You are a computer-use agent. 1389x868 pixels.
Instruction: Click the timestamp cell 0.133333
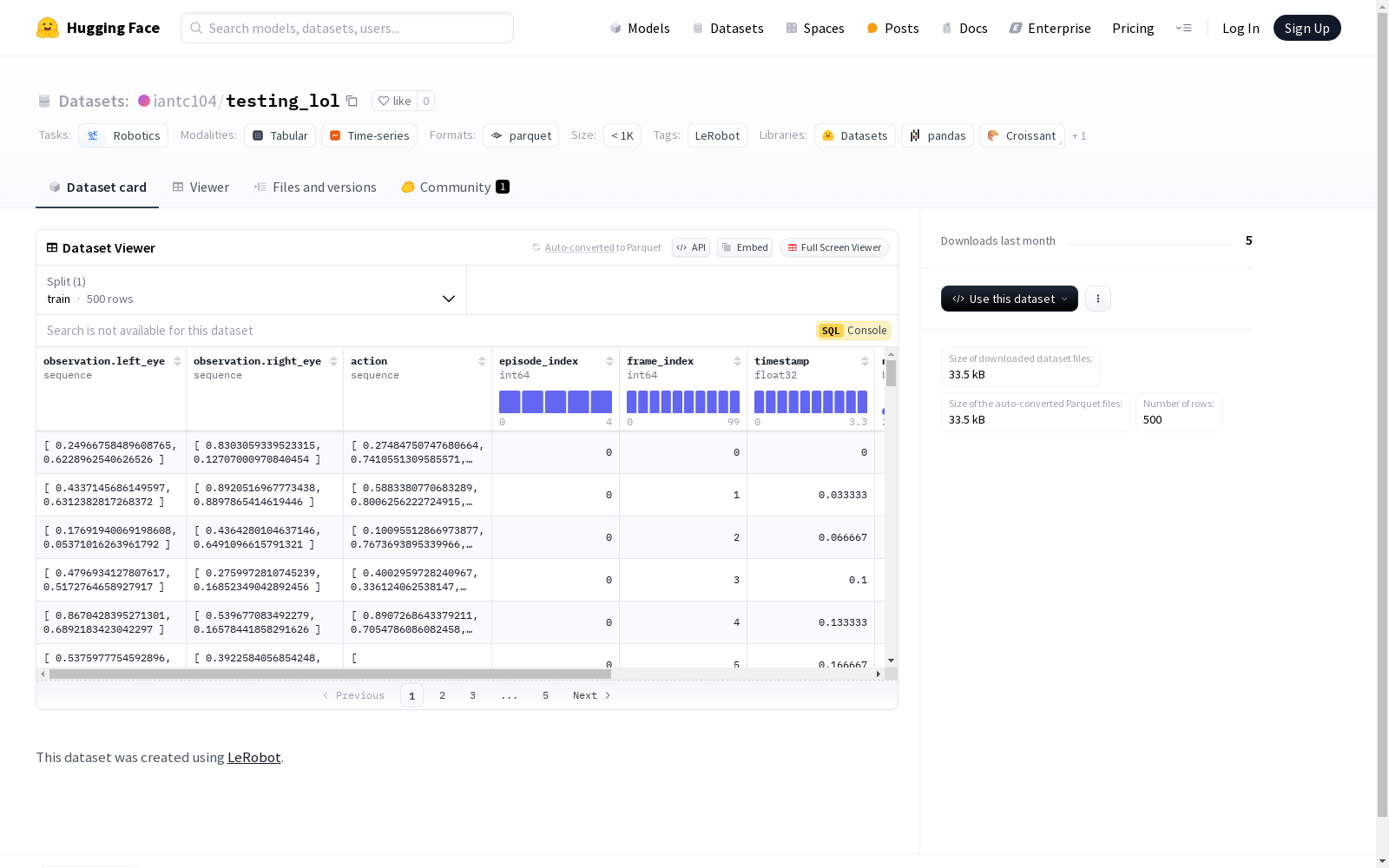click(810, 622)
